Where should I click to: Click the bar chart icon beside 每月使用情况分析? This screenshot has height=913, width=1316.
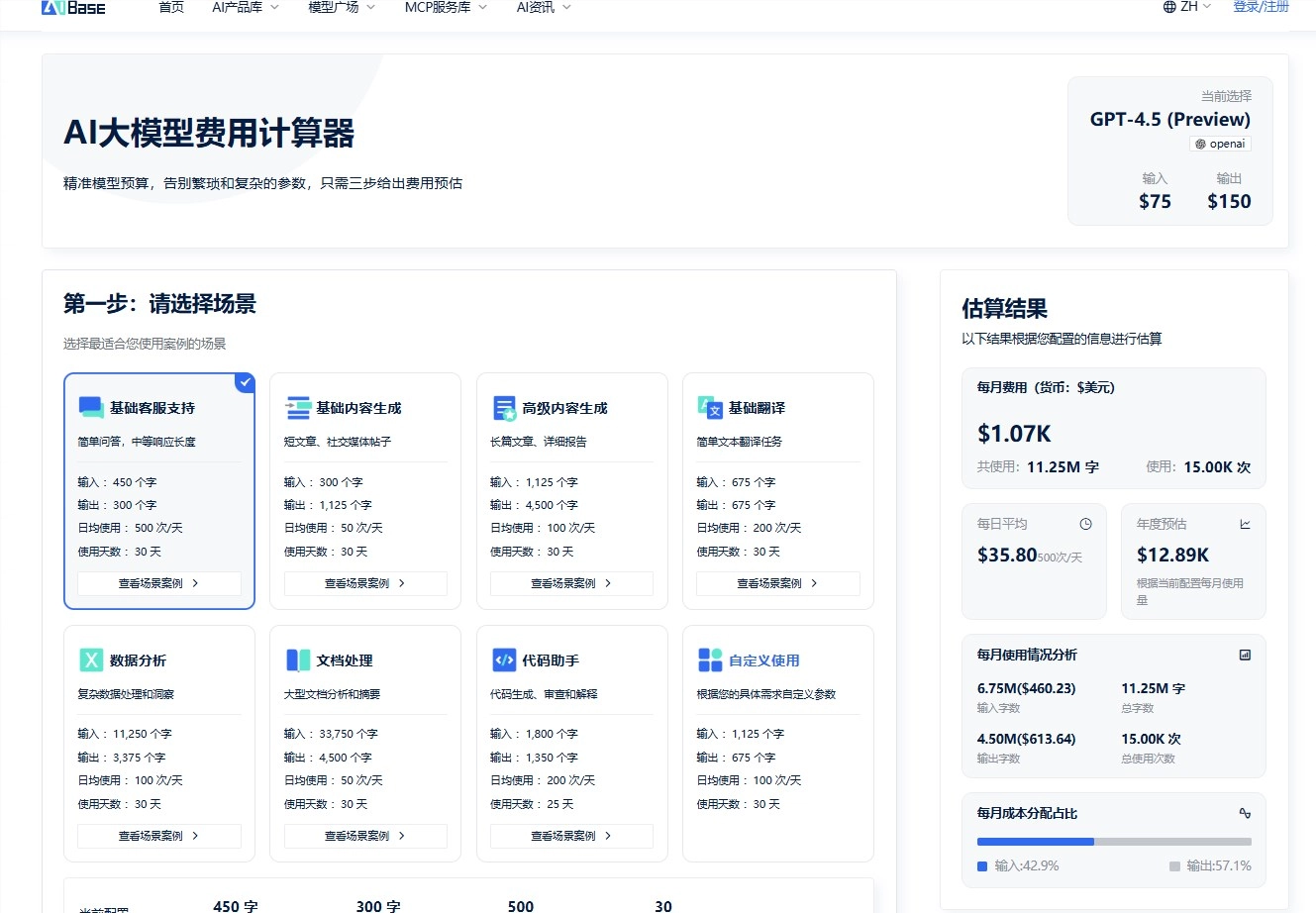coord(1245,655)
